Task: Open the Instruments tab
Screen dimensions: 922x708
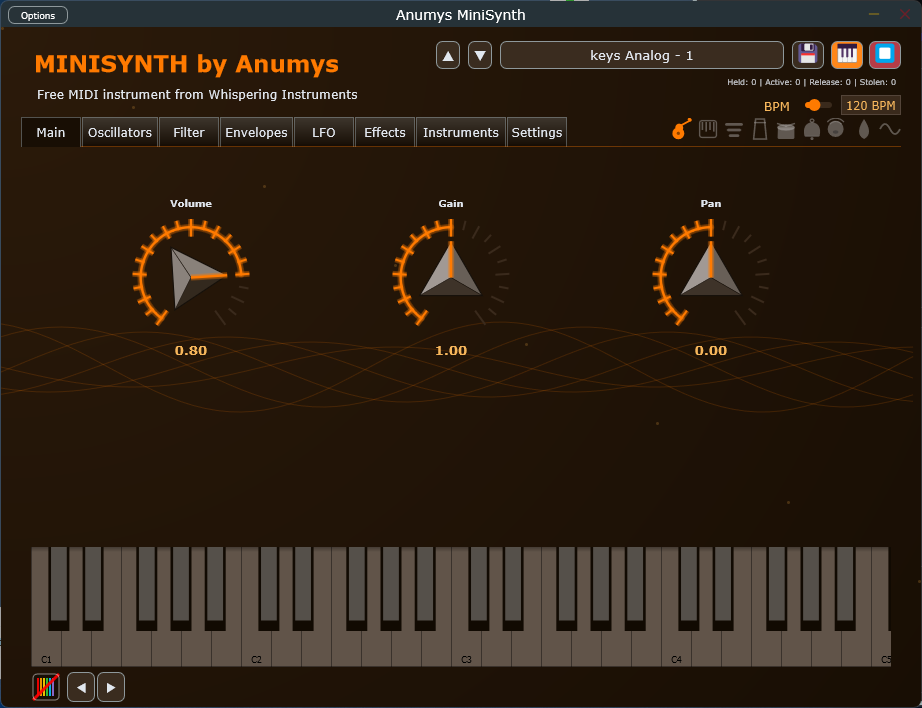Action: point(461,132)
